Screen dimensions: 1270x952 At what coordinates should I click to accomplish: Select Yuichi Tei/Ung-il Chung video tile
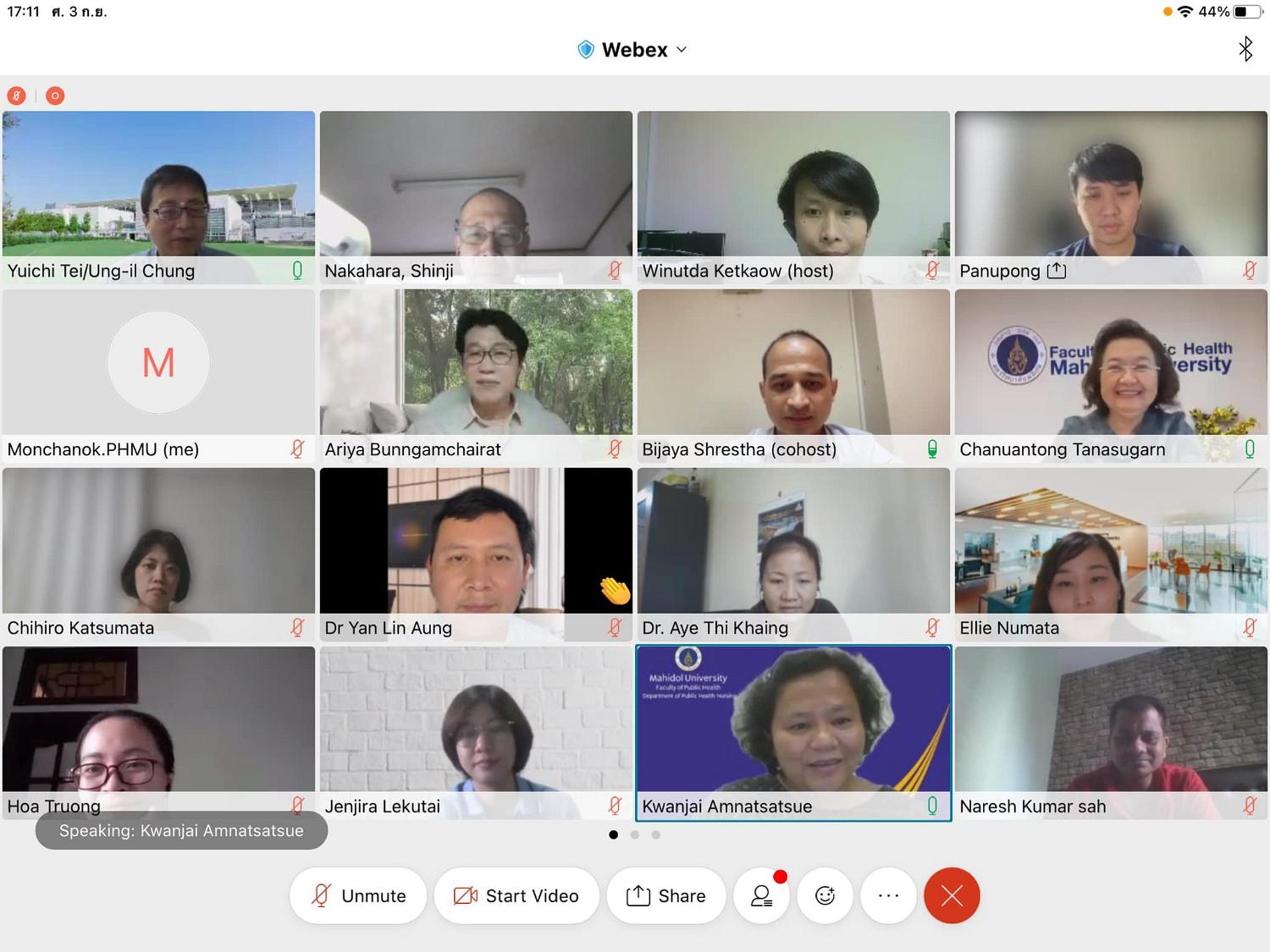click(x=158, y=197)
